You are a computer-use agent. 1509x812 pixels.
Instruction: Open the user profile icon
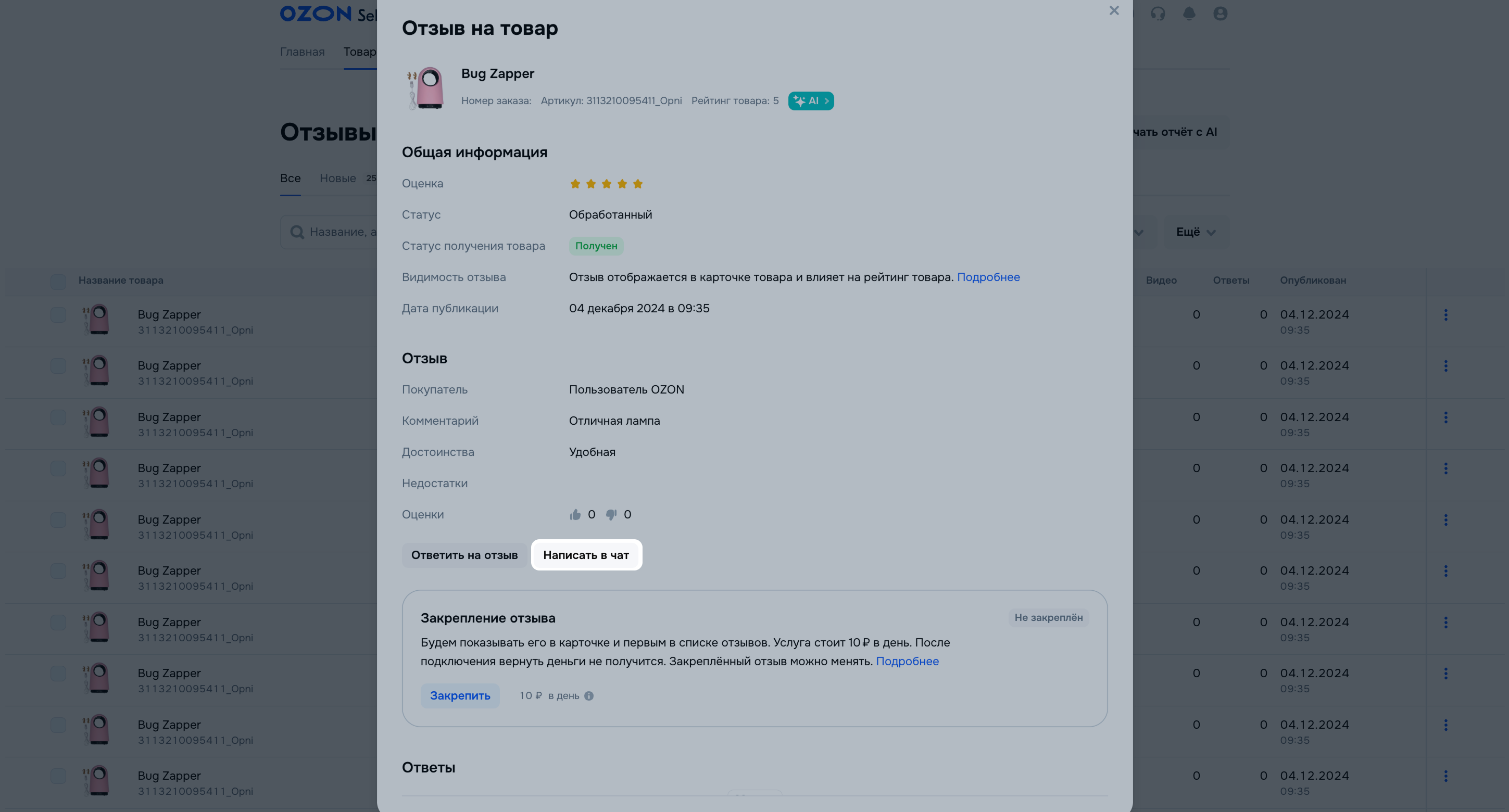1220,14
